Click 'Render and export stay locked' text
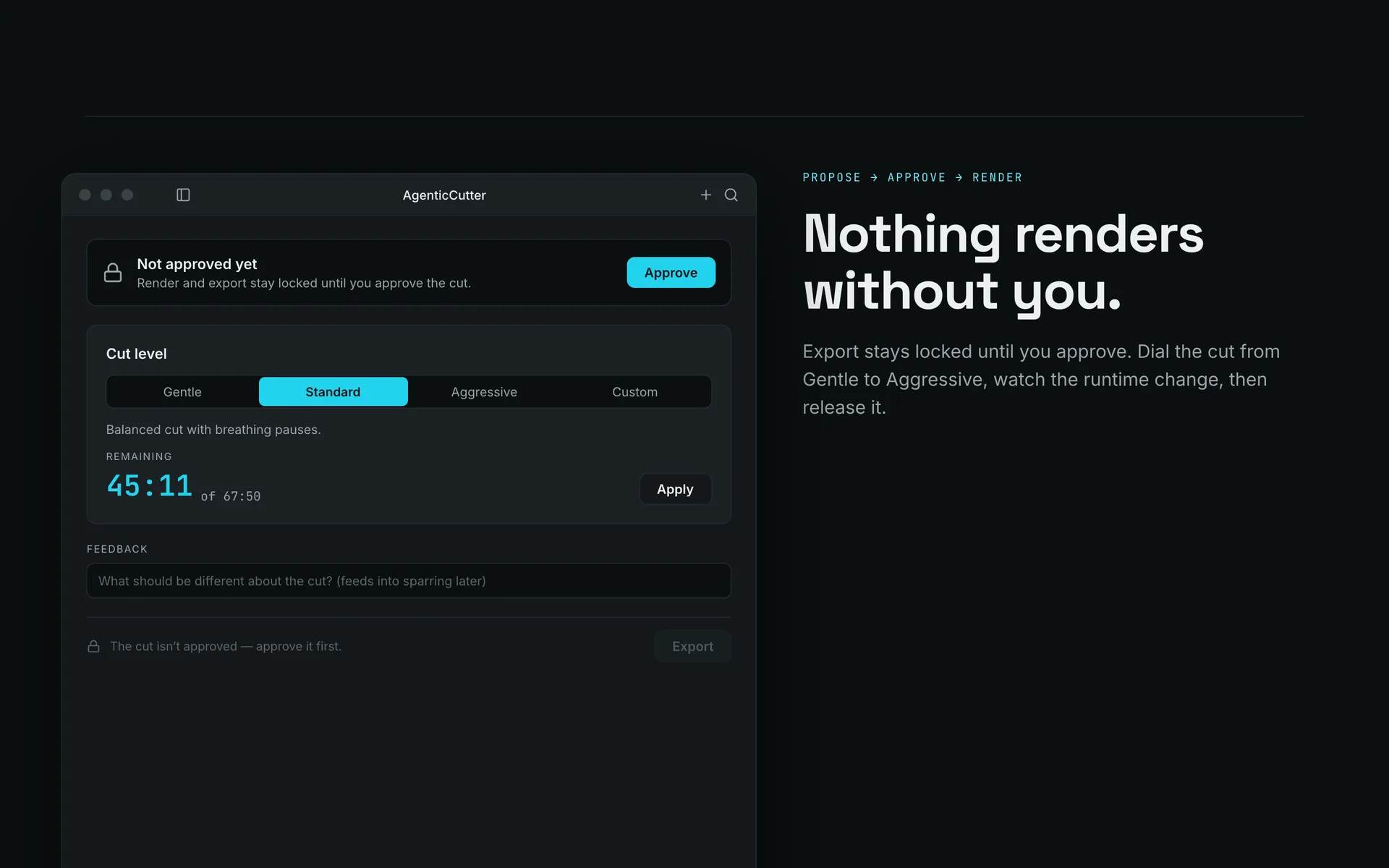Screen dimensions: 1389x868 point(304,283)
